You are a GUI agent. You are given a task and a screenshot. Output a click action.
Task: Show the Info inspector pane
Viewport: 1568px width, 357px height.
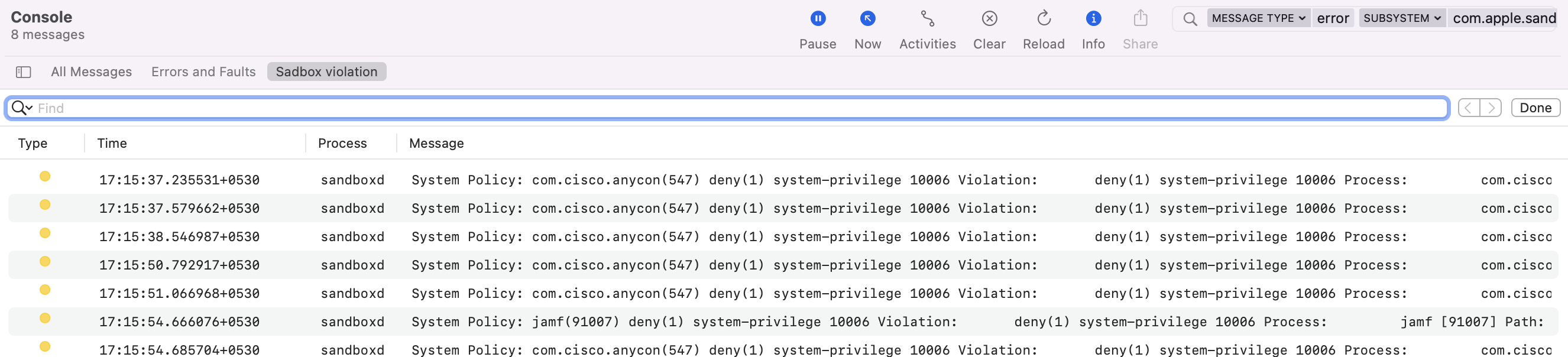1093,19
